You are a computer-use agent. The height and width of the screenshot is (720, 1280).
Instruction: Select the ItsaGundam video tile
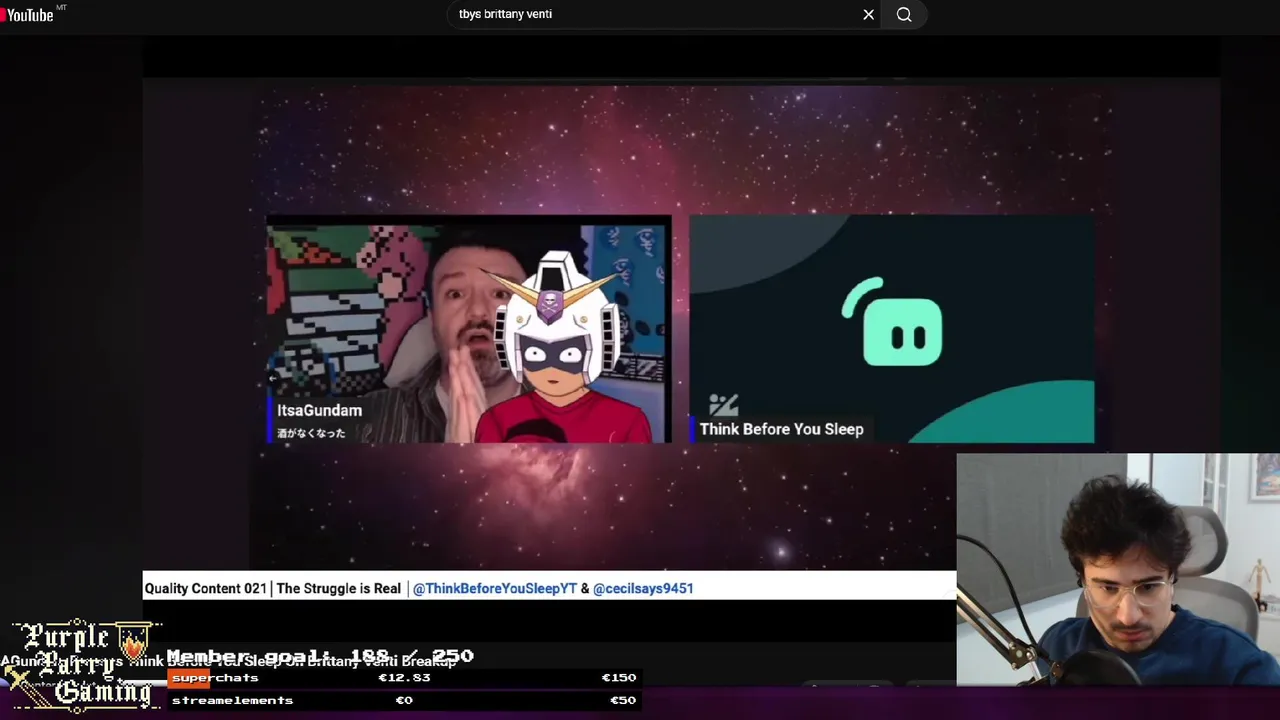pos(469,329)
